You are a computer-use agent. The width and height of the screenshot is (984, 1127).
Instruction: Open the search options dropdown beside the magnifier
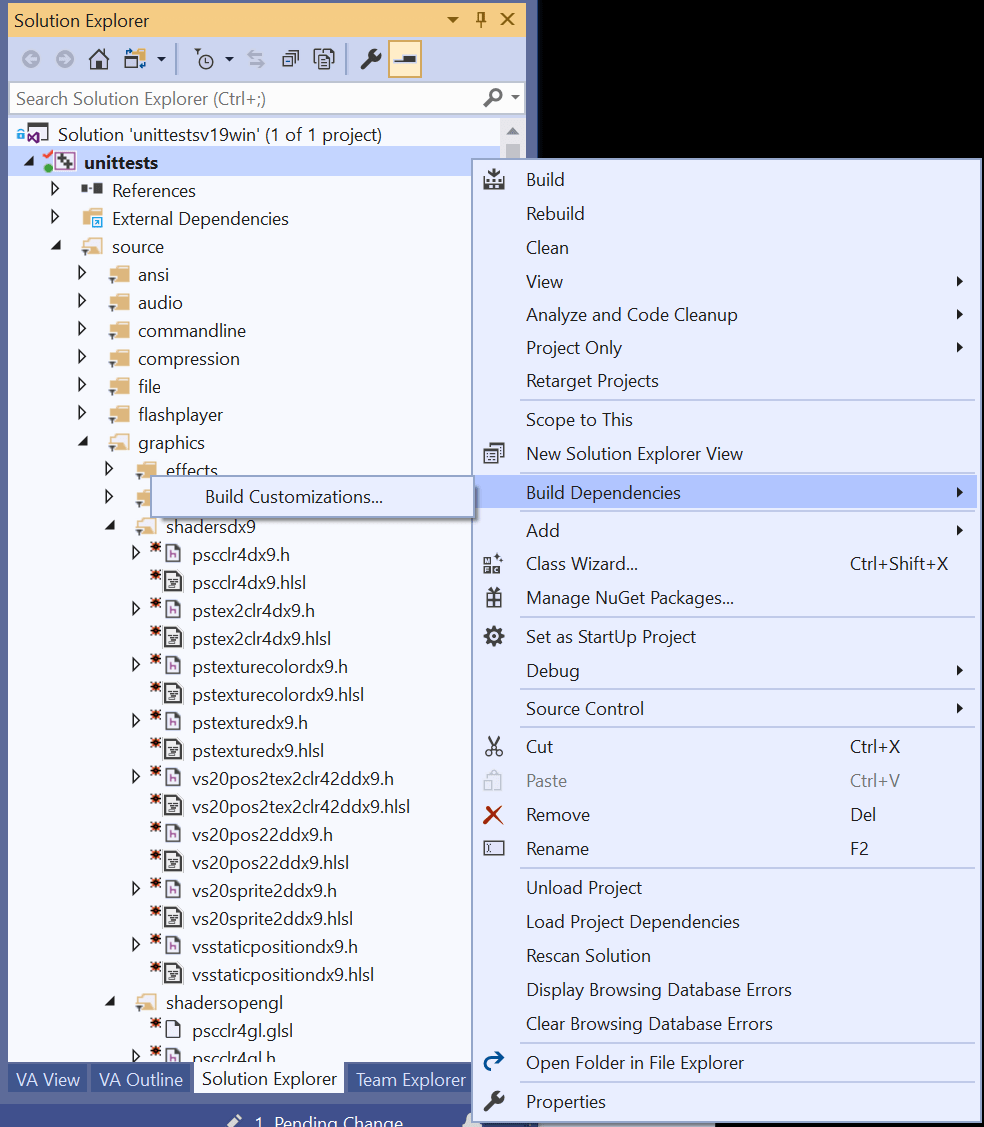(x=516, y=98)
